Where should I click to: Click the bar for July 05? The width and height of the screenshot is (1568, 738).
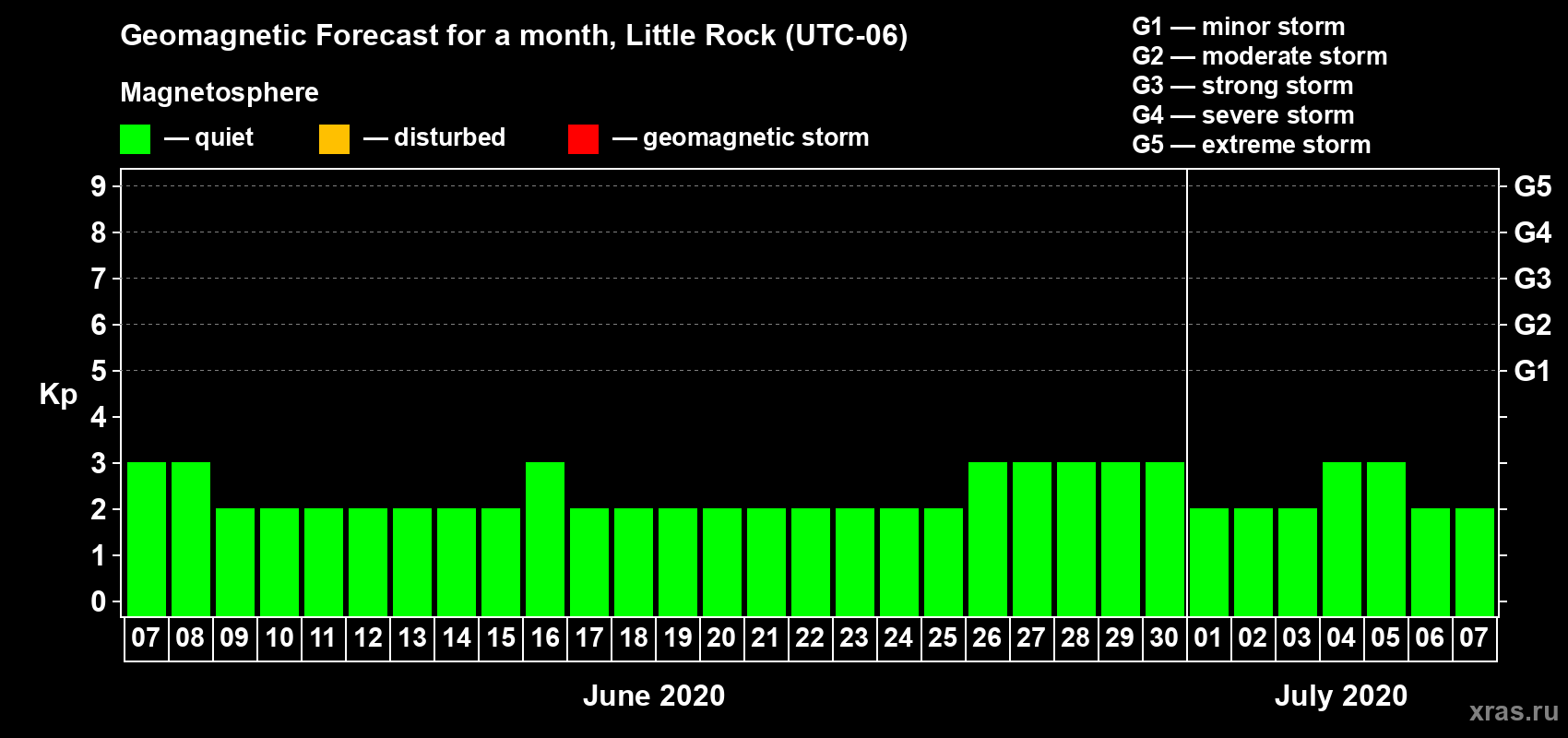click(x=1386, y=539)
